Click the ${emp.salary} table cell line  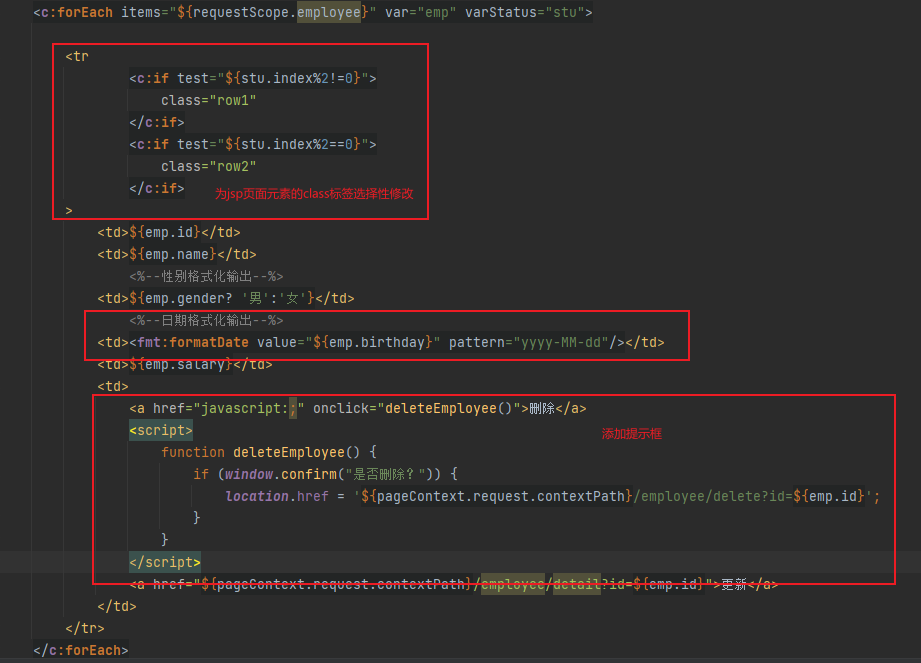185,365
